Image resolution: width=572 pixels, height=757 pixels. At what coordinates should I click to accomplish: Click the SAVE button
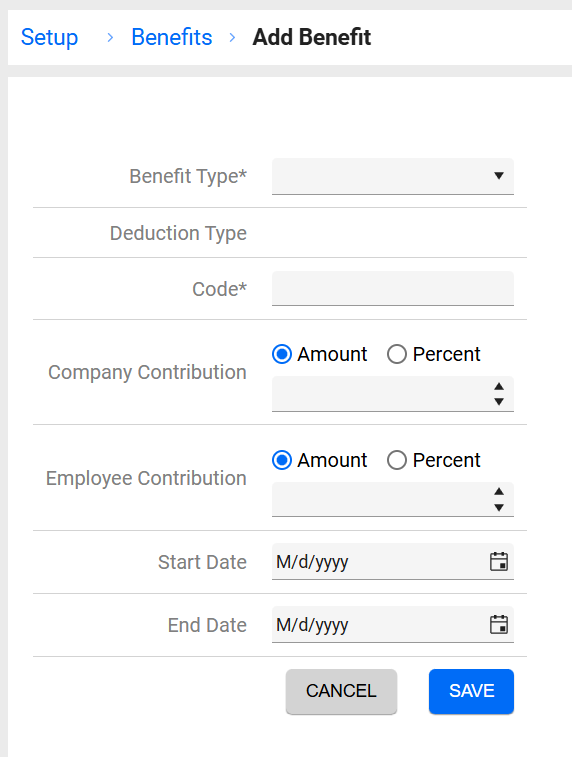coord(471,691)
